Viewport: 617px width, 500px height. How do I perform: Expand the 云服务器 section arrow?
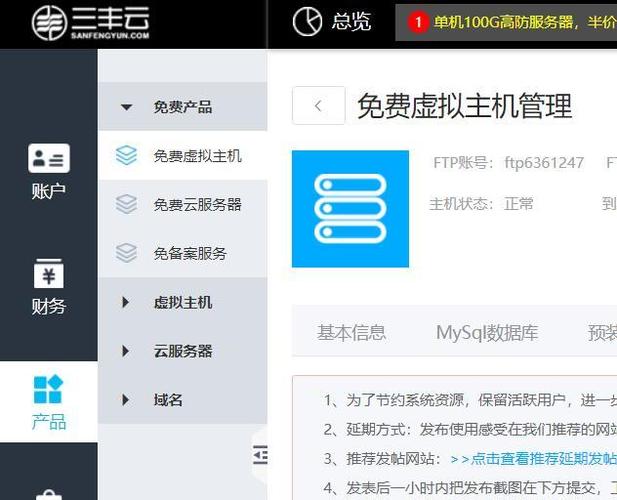click(126, 351)
